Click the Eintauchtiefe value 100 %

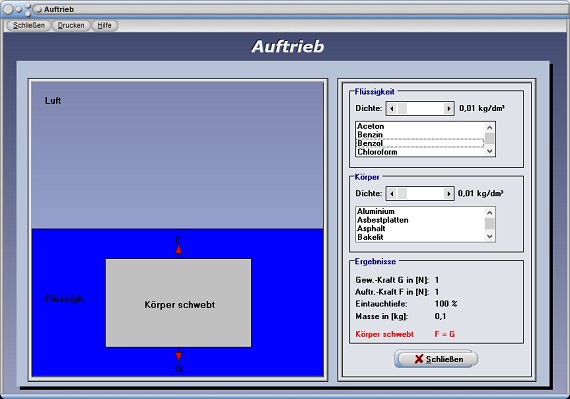[x=446, y=304]
